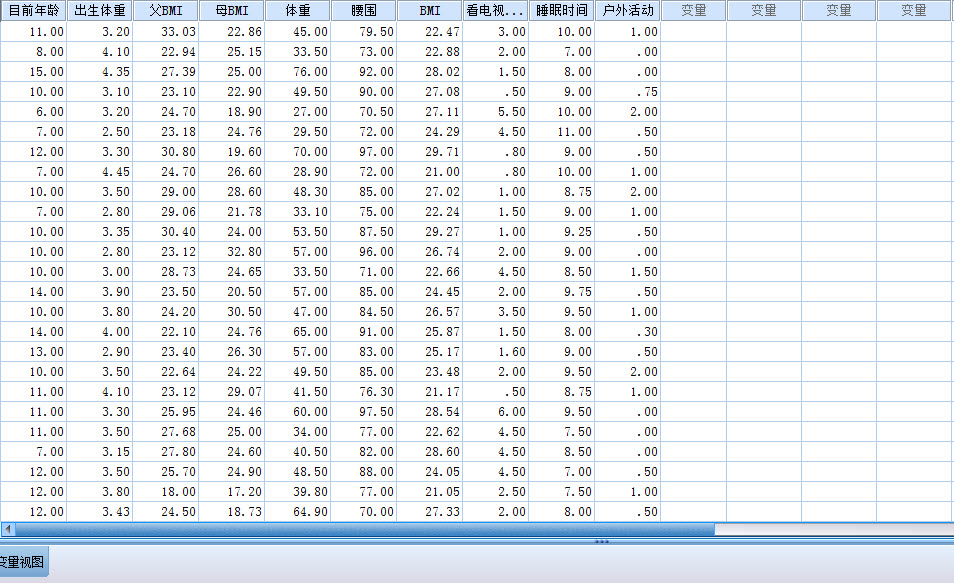Click the cell with value 29.07

click(232, 392)
